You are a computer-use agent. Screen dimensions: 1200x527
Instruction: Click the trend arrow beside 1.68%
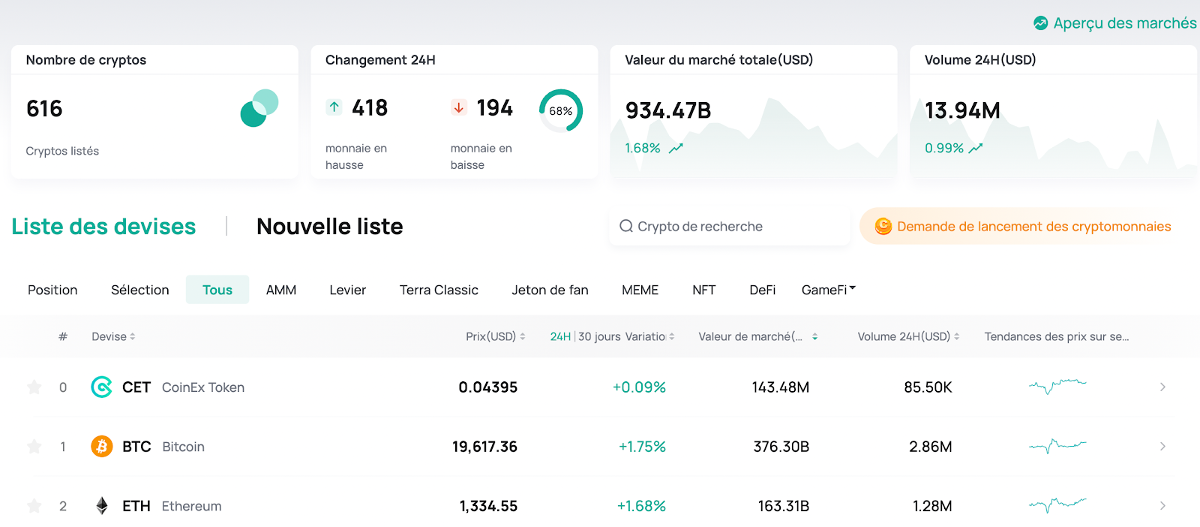coord(676,148)
